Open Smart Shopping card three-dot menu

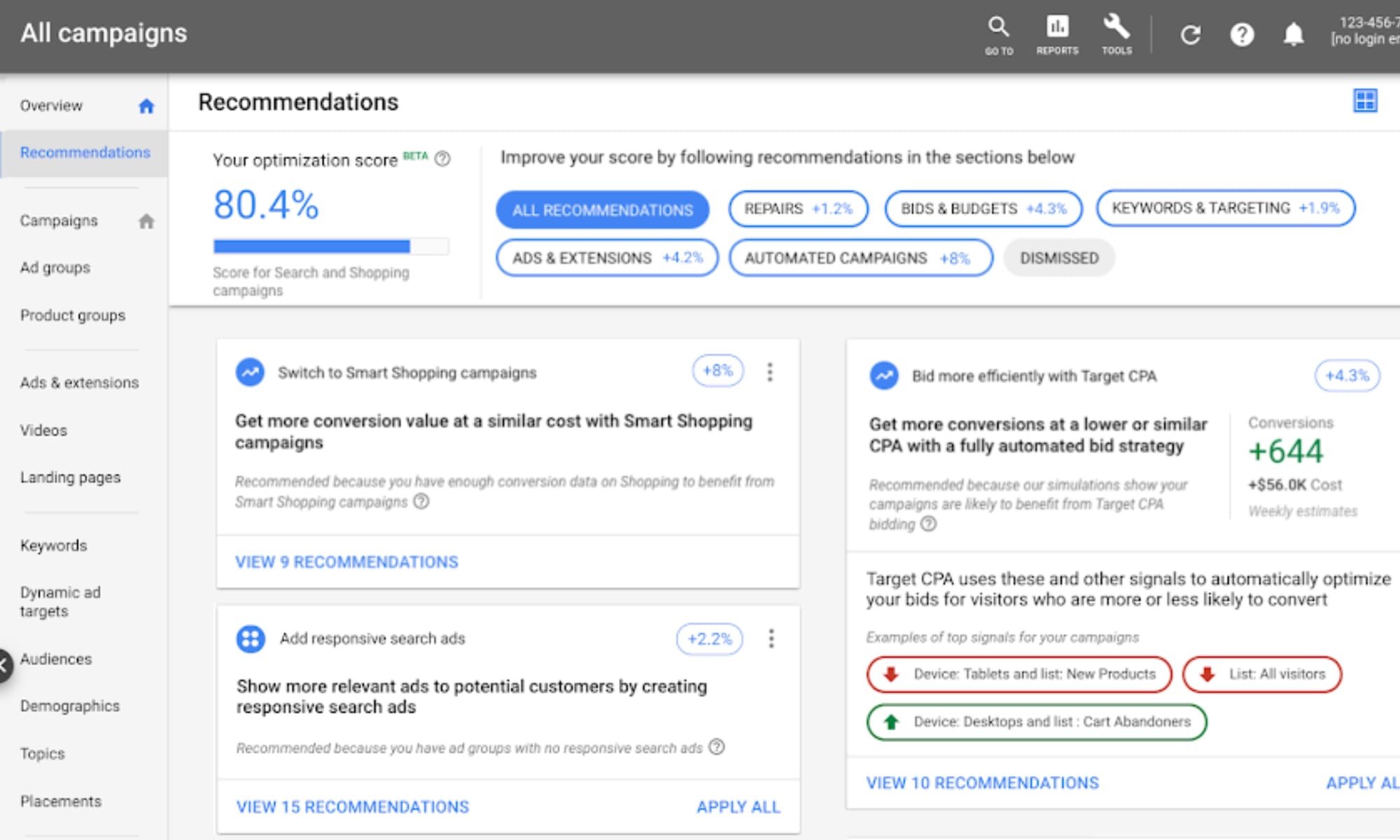(770, 372)
